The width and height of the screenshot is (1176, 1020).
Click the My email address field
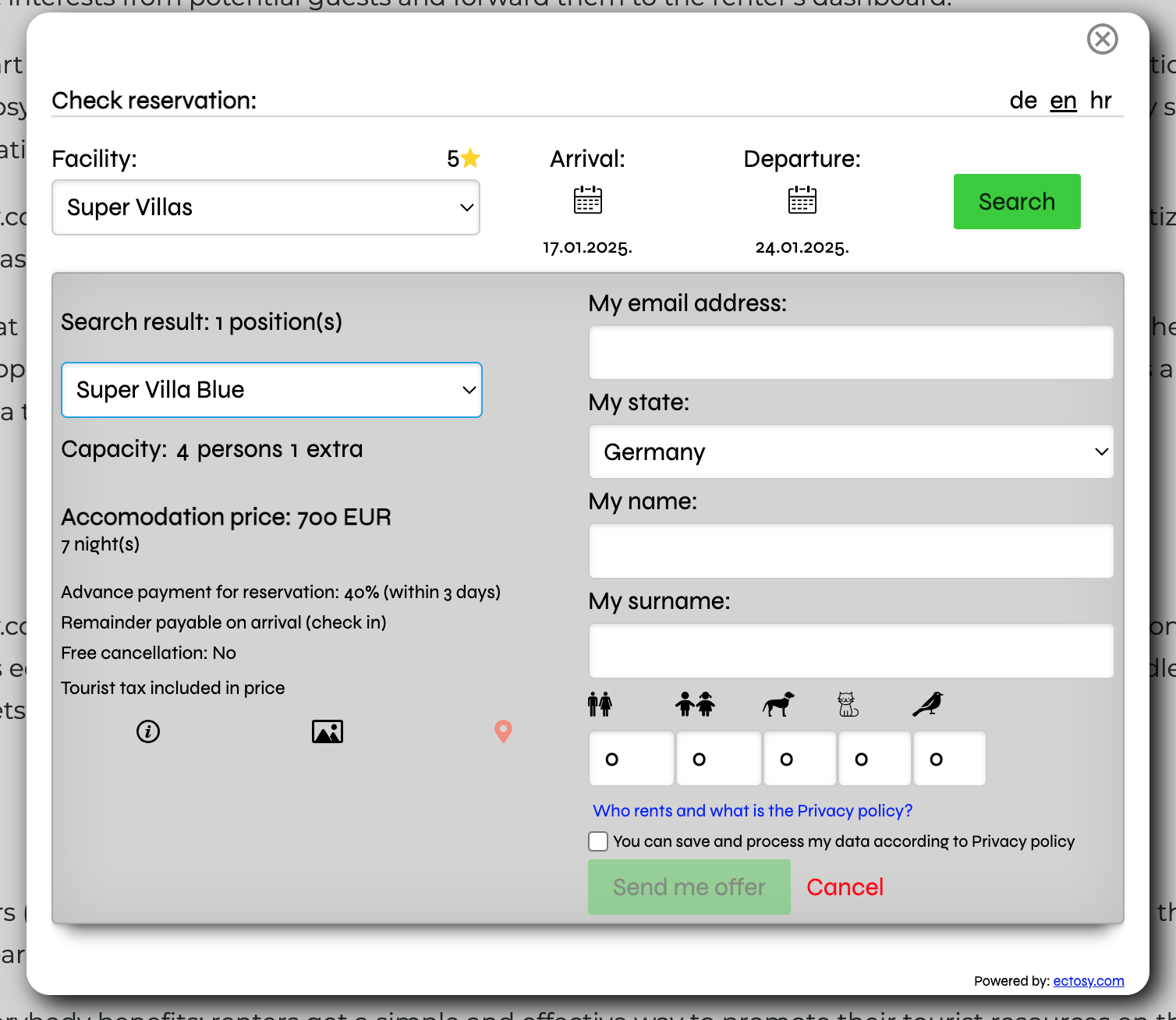pyautogui.click(x=851, y=353)
